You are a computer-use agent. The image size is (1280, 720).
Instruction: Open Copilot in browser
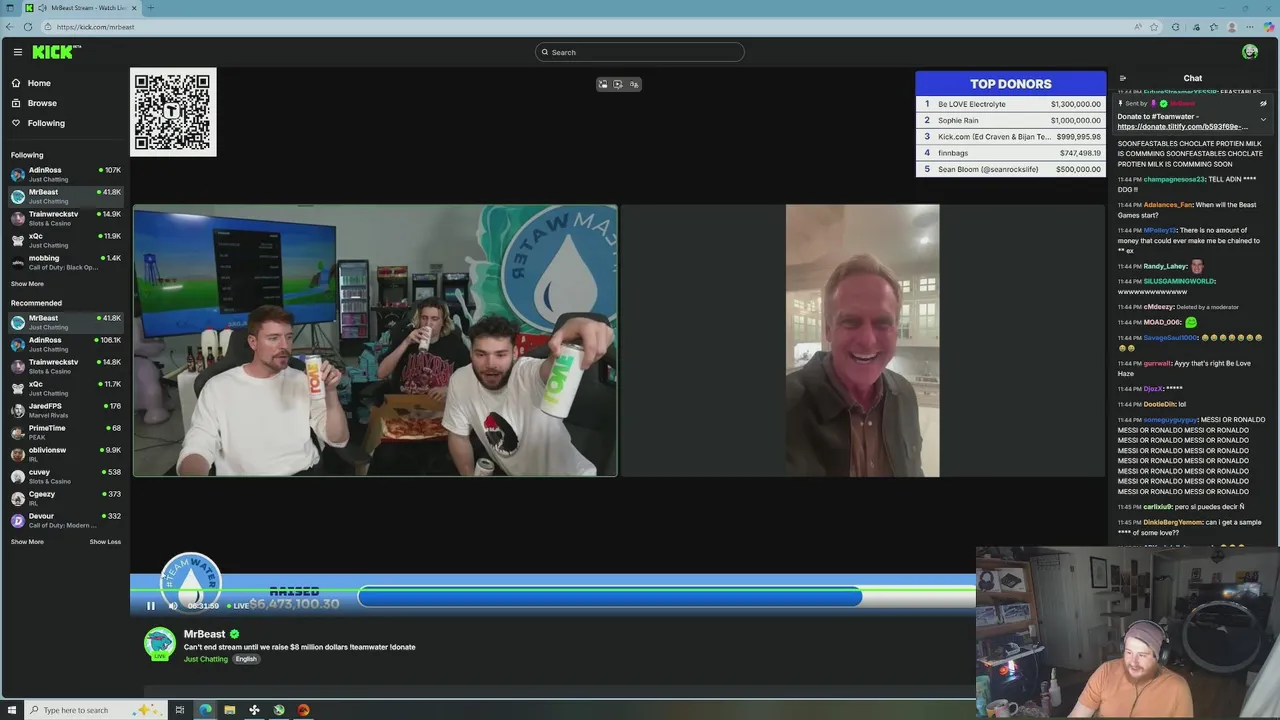pyautogui.click(x=1268, y=27)
